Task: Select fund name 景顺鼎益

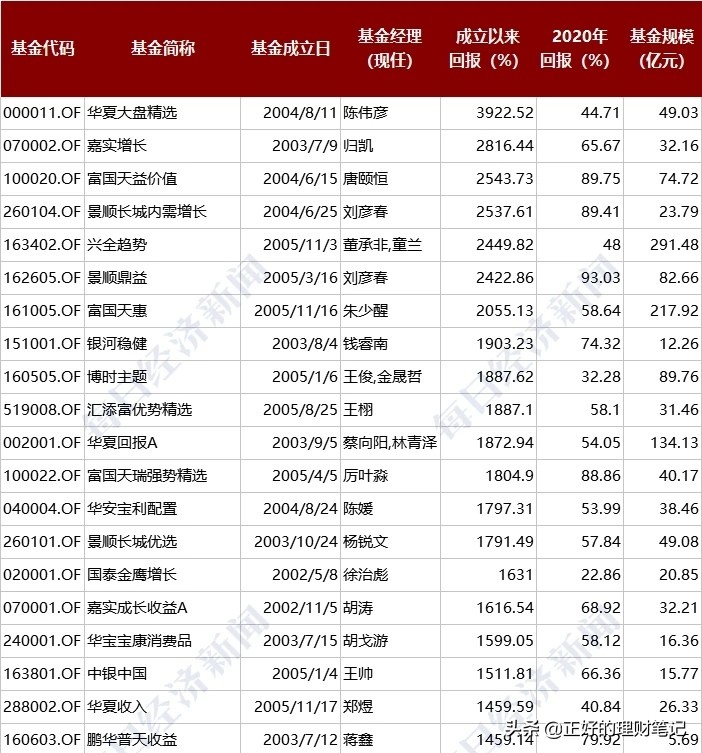Action: [x=117, y=278]
